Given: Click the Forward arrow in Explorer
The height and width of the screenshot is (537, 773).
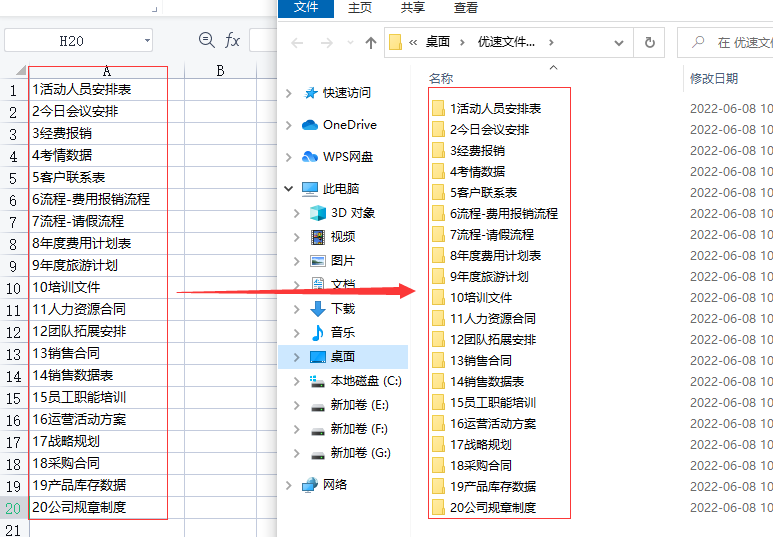Looking at the screenshot, I should tap(326, 43).
